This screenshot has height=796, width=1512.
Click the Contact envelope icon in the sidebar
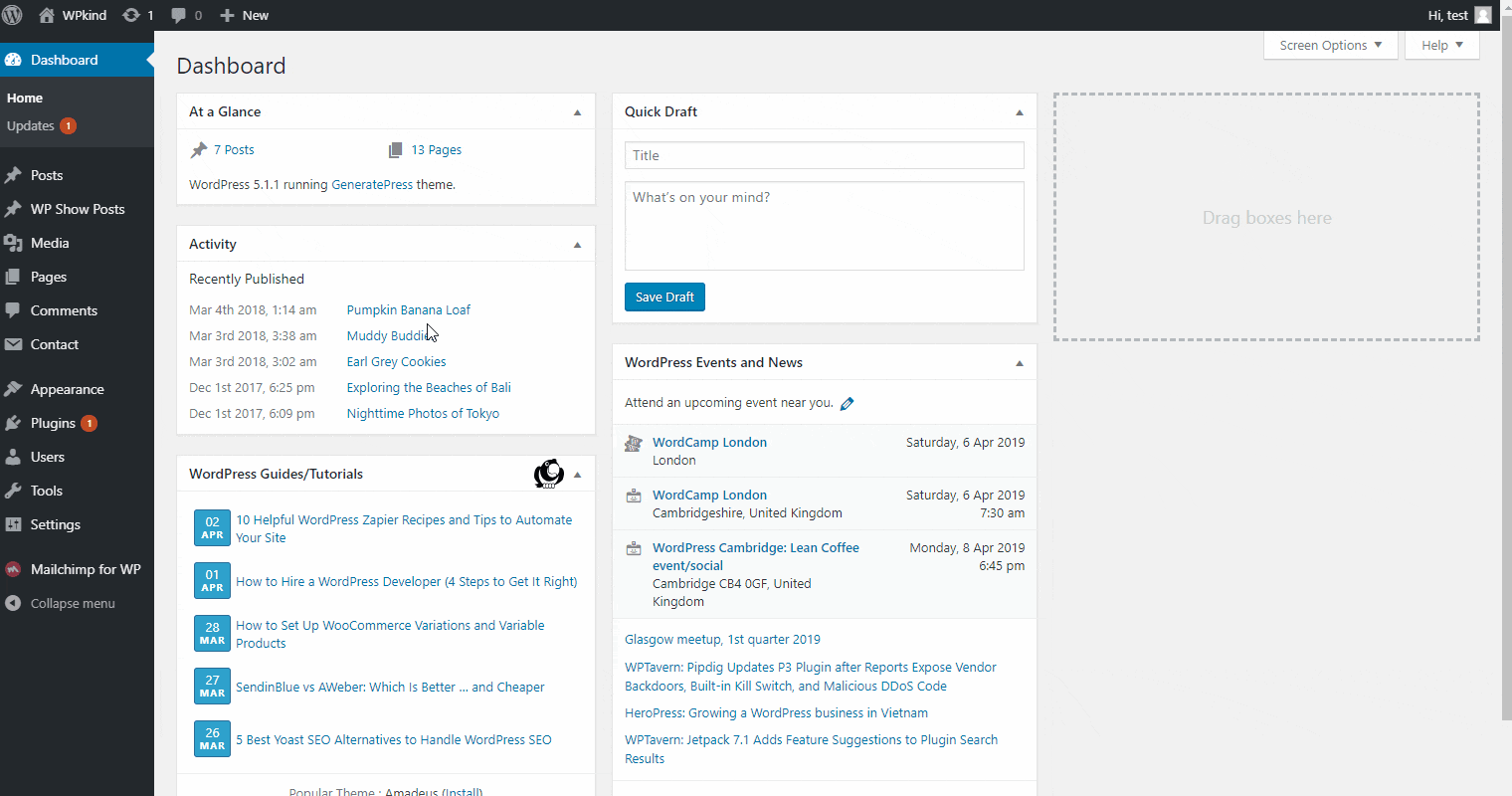click(13, 344)
